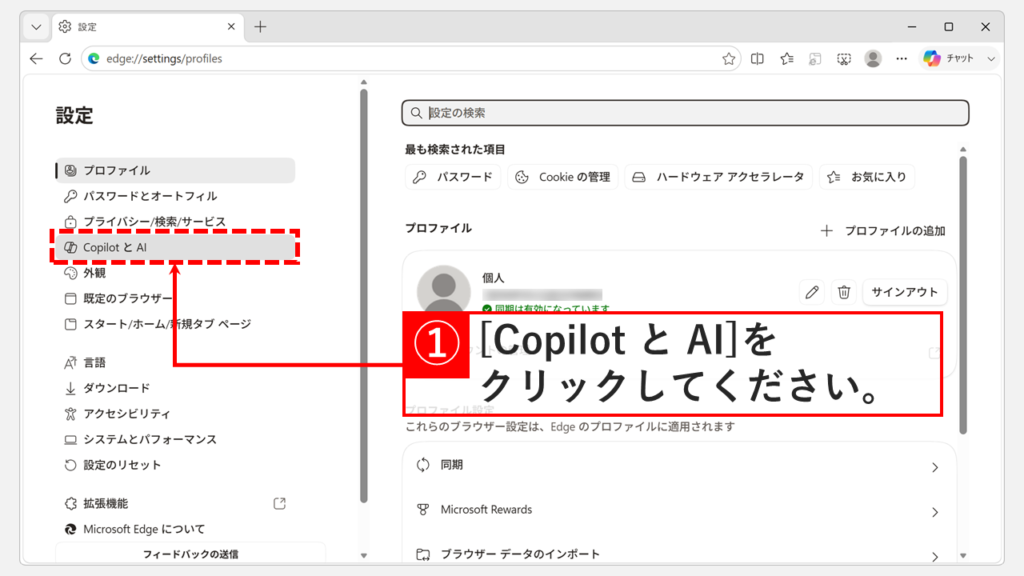Screen dimensions: 1024x576
Task: Reload the page with refresh icon
Action: coord(65,59)
